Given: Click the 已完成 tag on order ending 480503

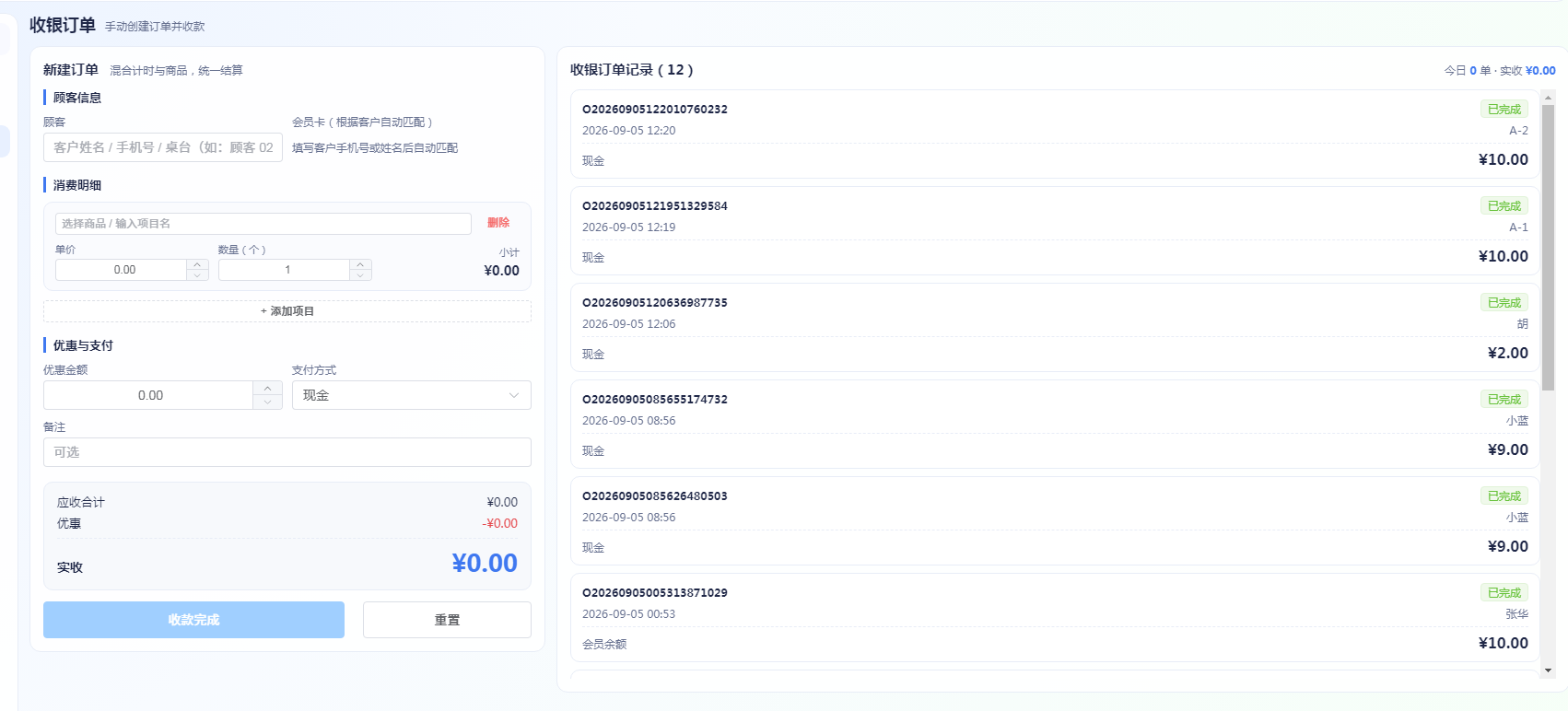Looking at the screenshot, I should click(1504, 495).
